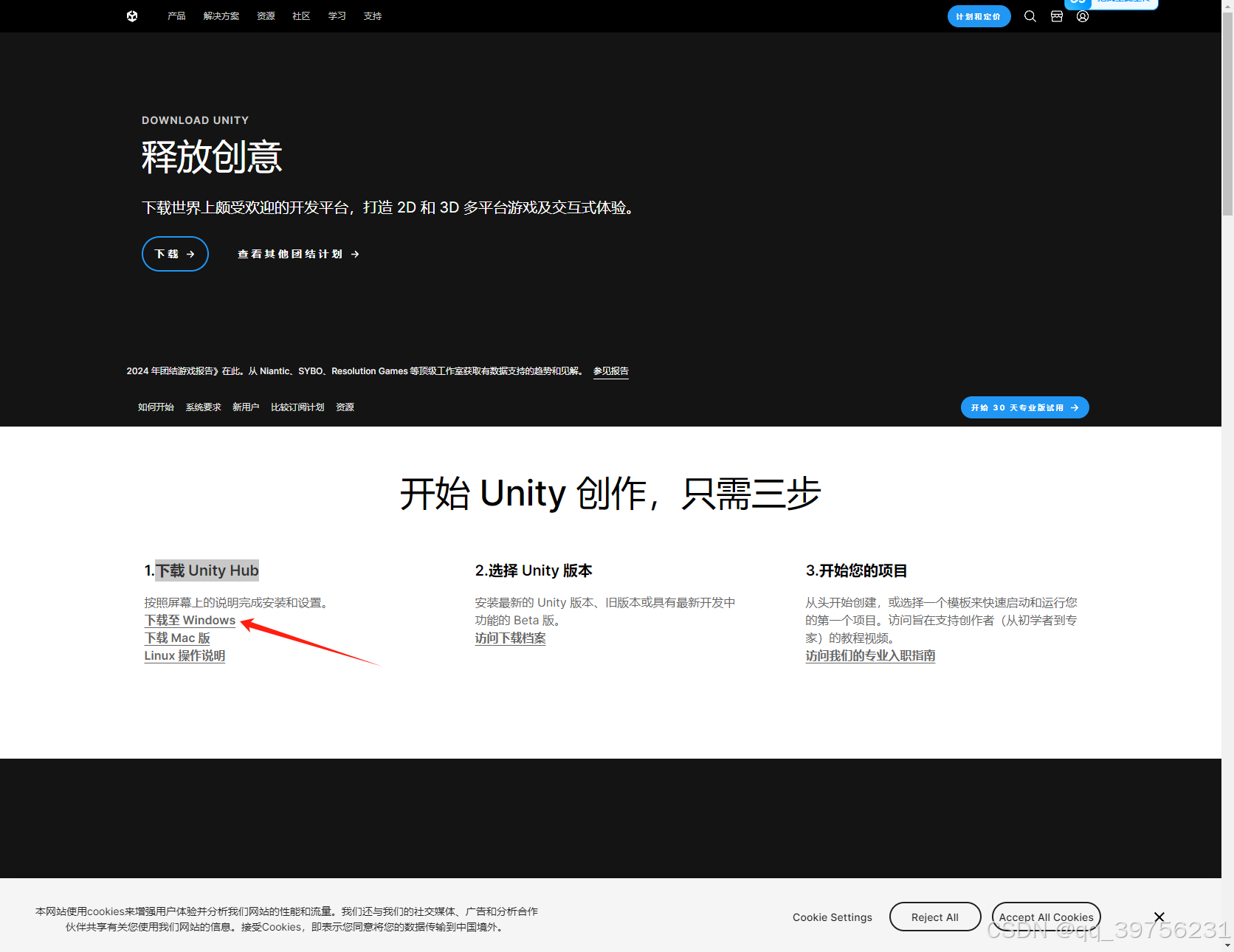Open the search magnifier icon
1234x952 pixels.
[x=1030, y=16]
